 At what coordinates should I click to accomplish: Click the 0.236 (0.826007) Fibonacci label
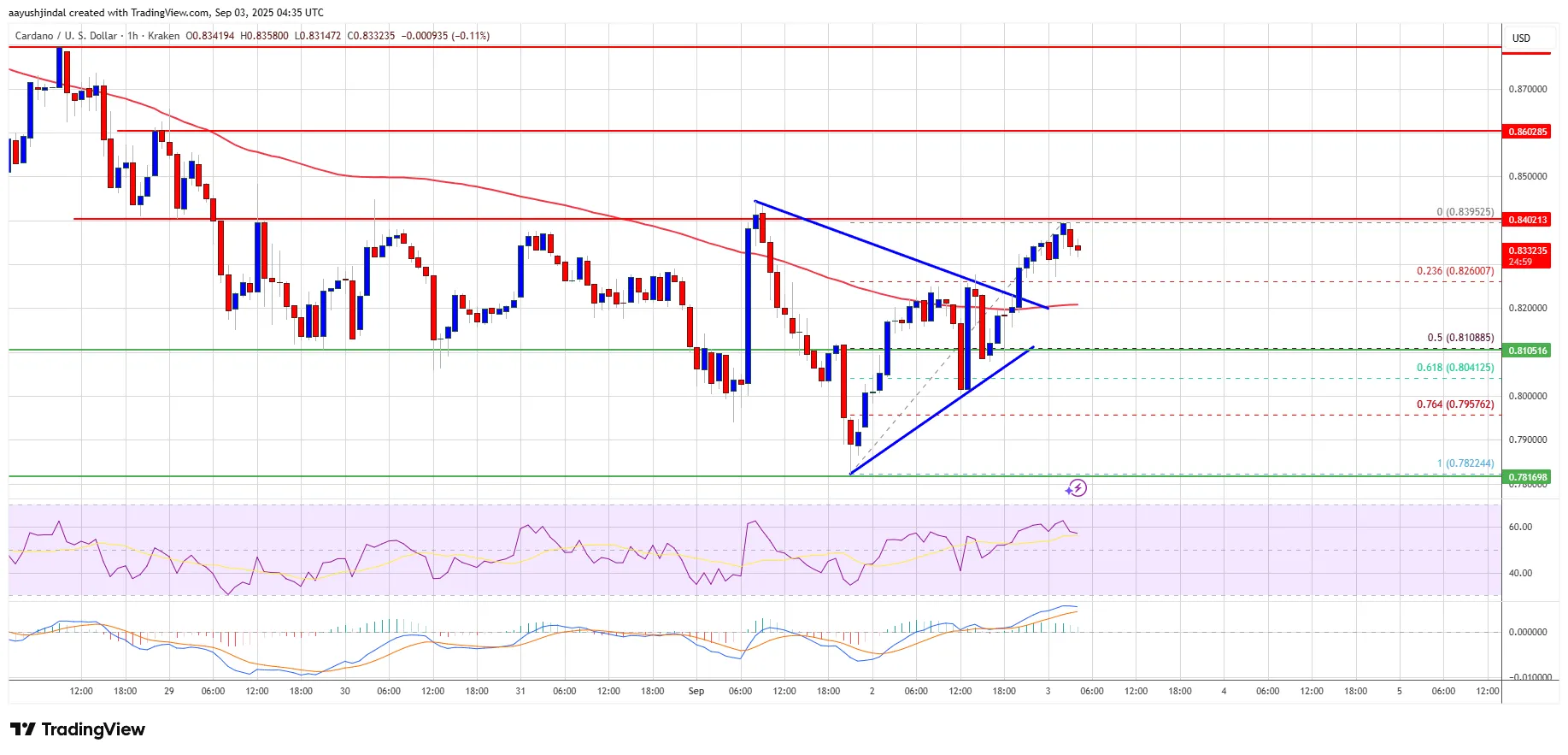point(1455,271)
